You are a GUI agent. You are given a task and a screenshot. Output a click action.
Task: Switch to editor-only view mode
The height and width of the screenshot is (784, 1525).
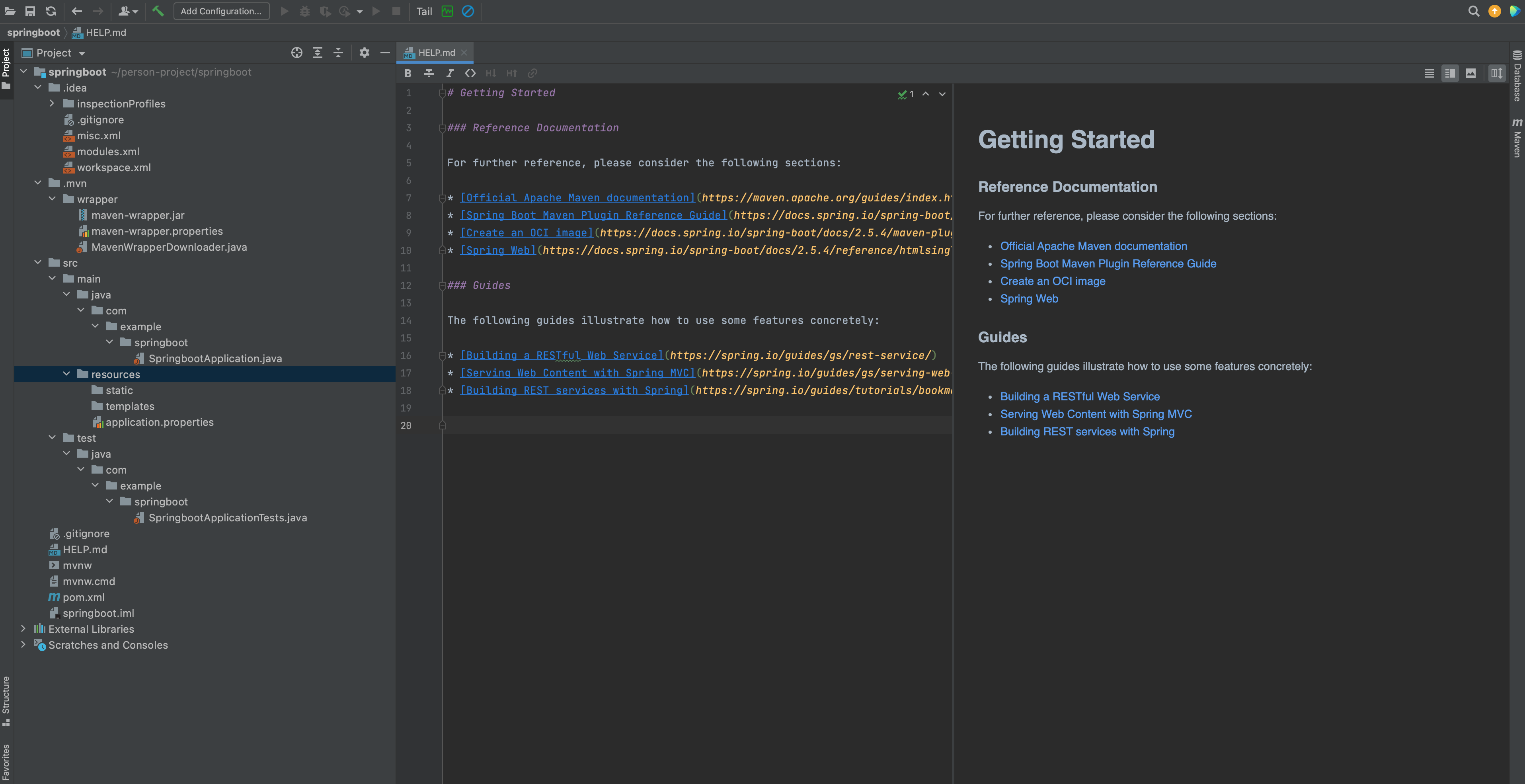[1429, 74]
